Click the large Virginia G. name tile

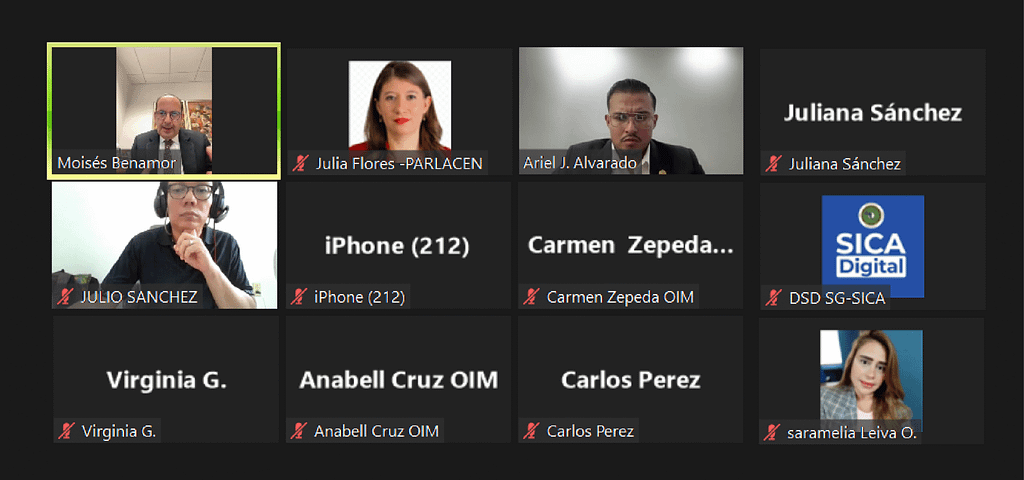166,379
